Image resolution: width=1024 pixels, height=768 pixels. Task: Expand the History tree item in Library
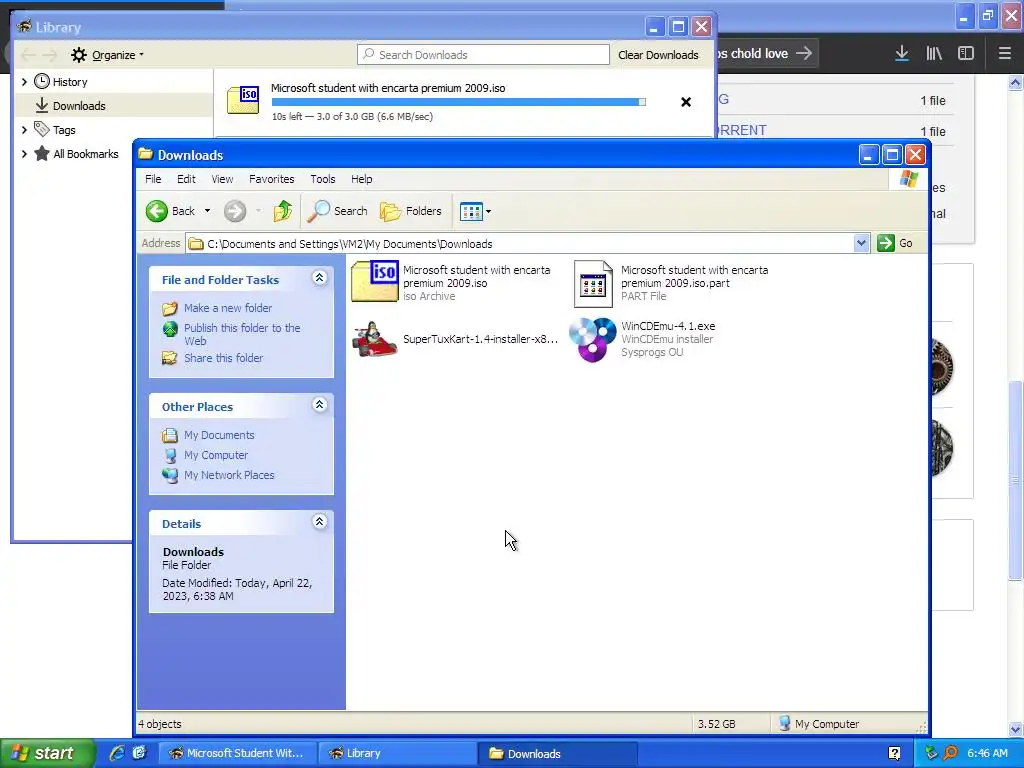click(x=24, y=82)
